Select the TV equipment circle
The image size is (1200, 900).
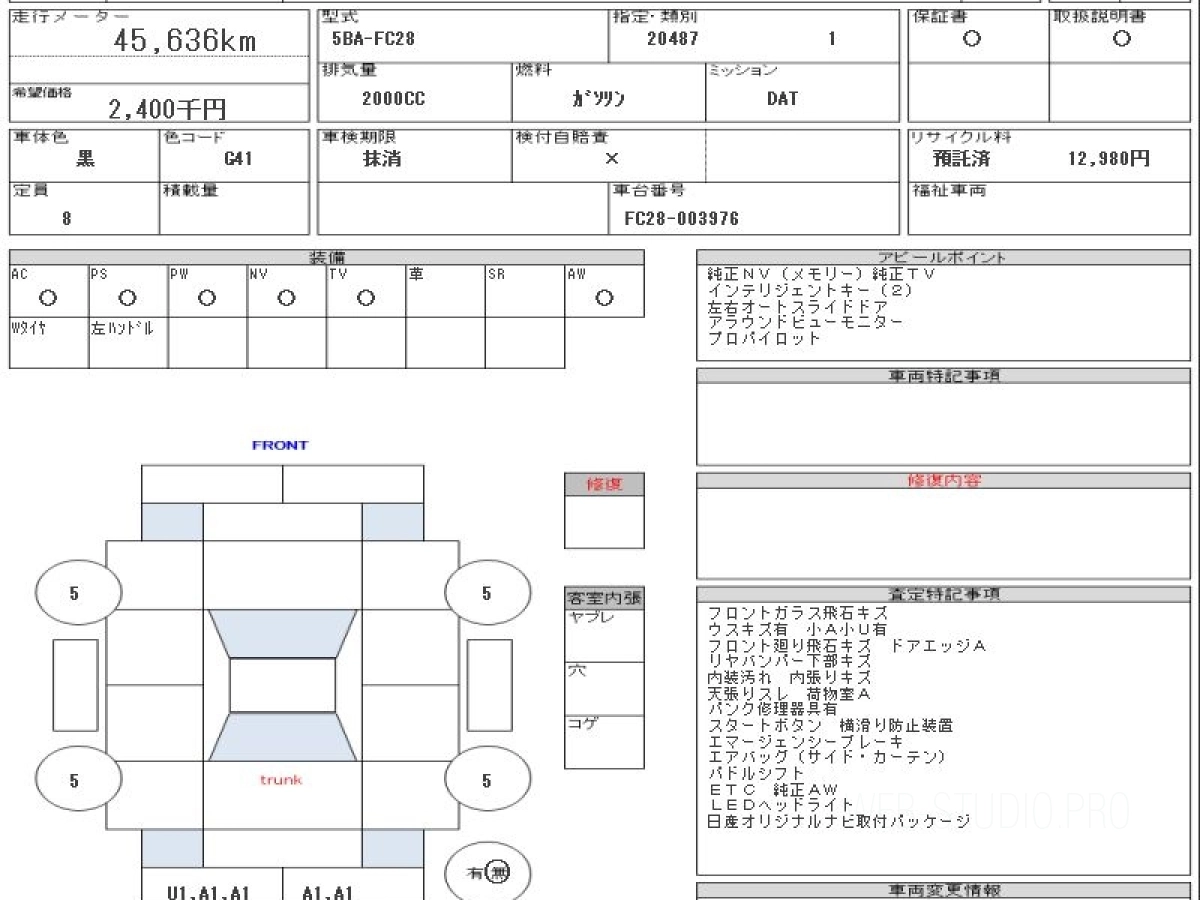pos(366,298)
